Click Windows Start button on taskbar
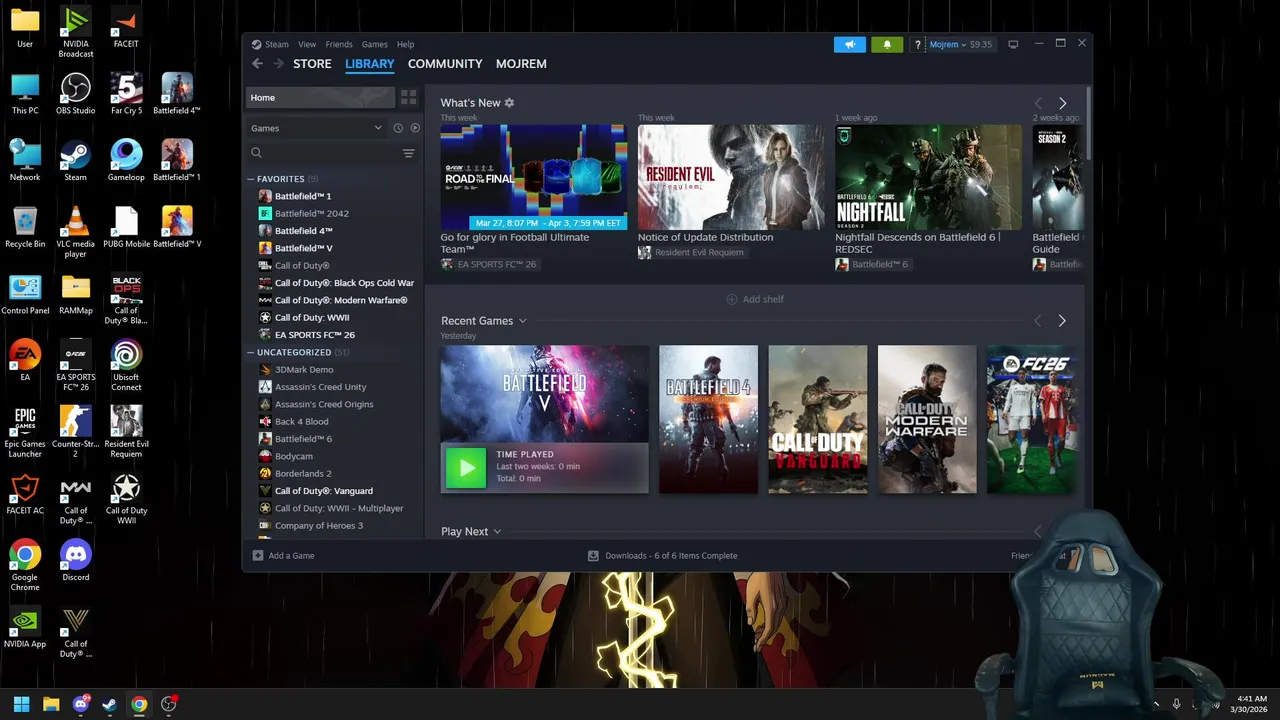Image resolution: width=1280 pixels, height=720 pixels. pos(21,704)
